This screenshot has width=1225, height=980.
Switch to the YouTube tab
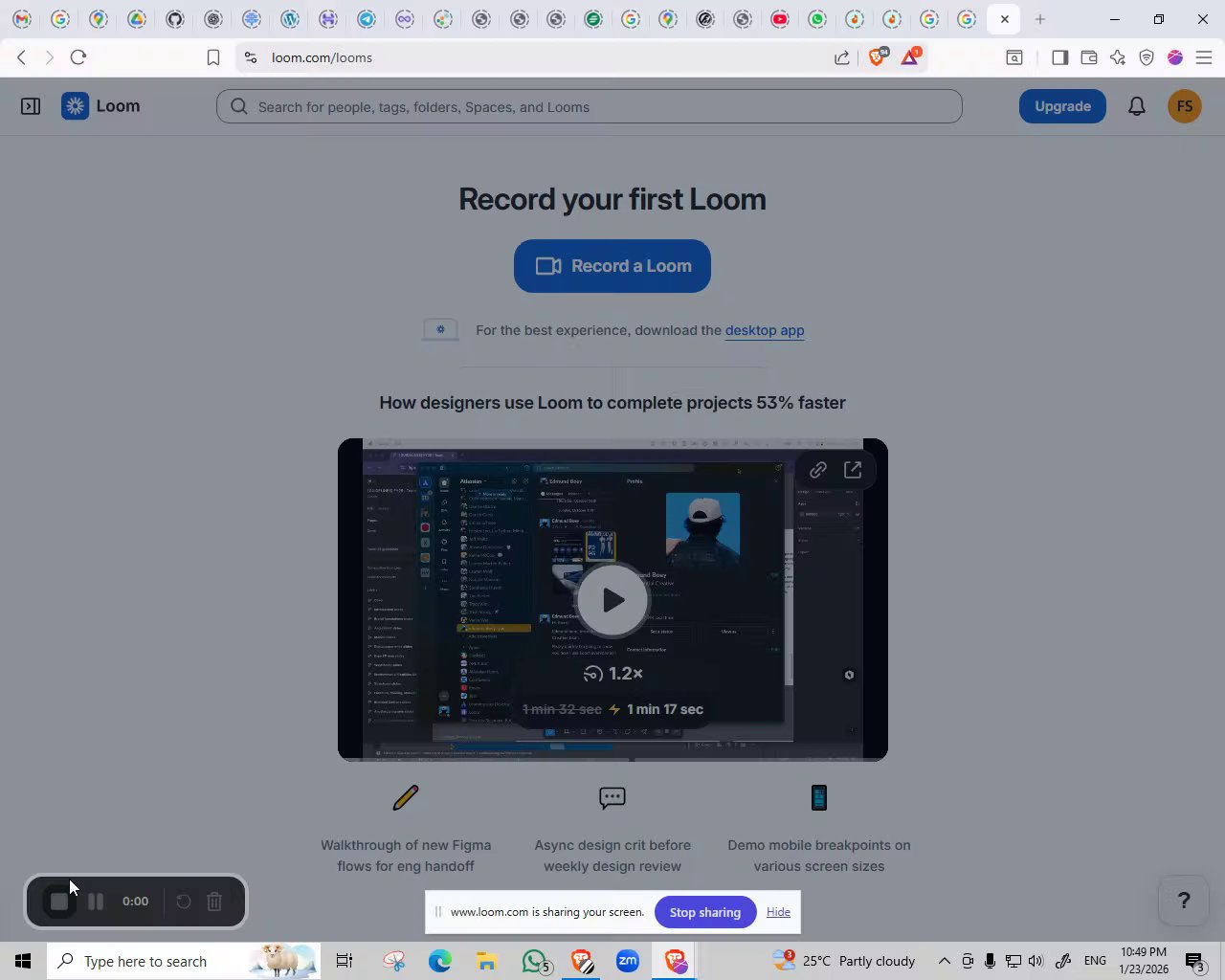pyautogui.click(x=780, y=19)
